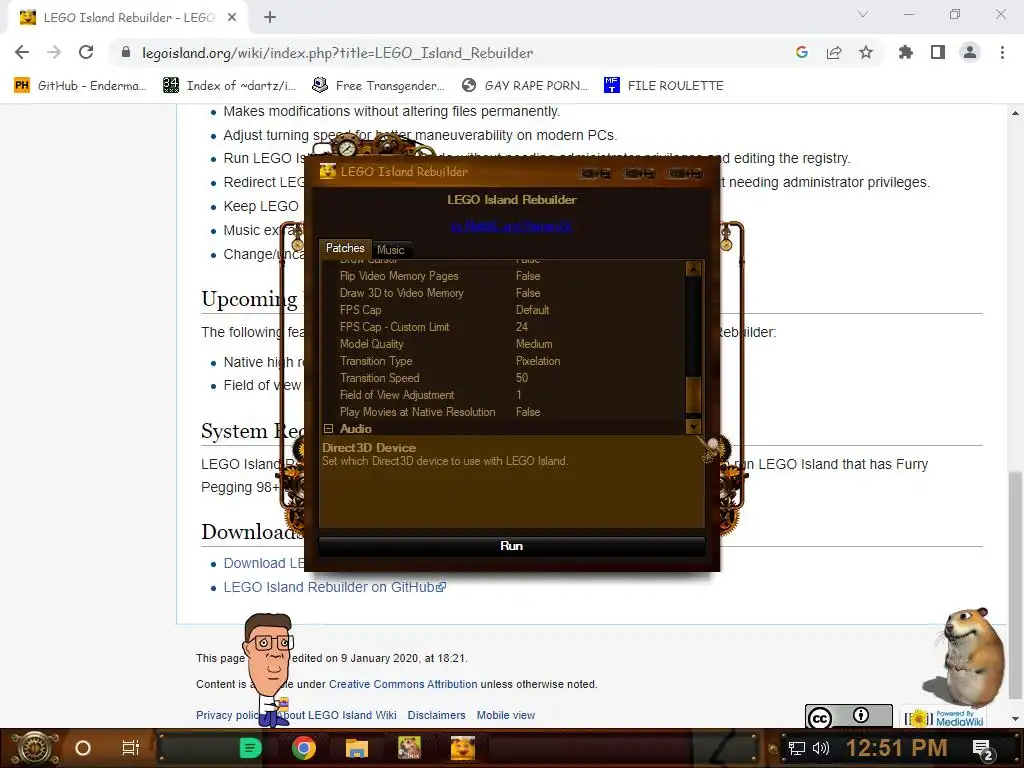Open the Creative Commons Attribution link
Screen dimensions: 1024x768
pos(403,684)
